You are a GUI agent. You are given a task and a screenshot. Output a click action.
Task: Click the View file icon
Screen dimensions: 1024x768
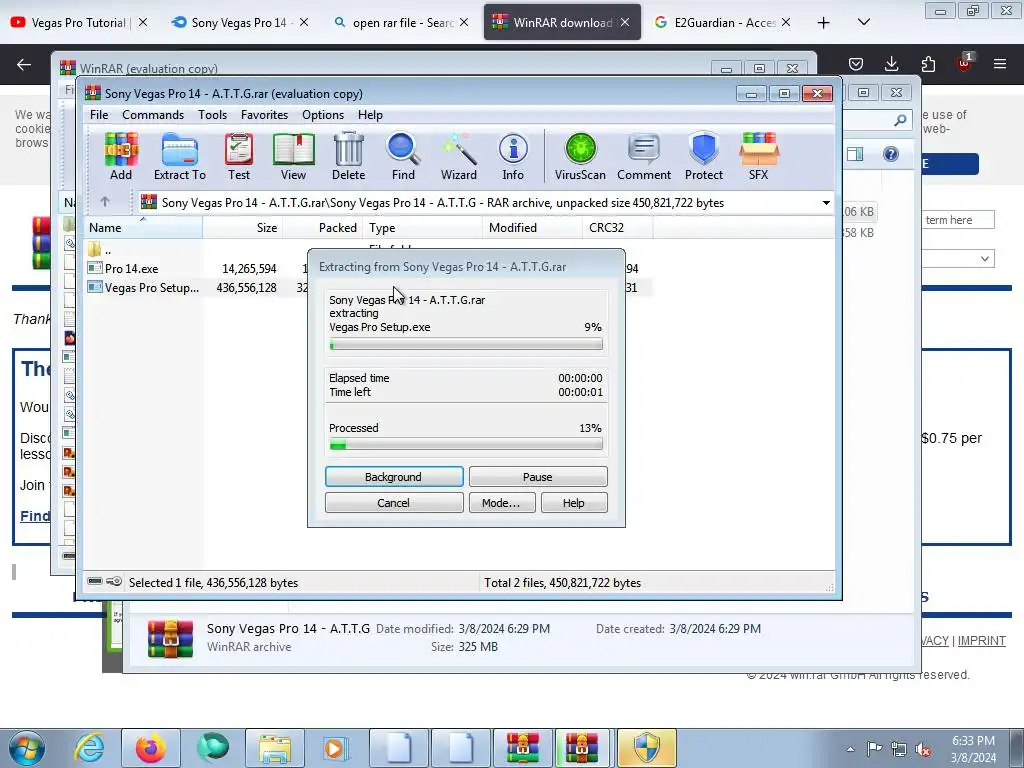pos(293,157)
